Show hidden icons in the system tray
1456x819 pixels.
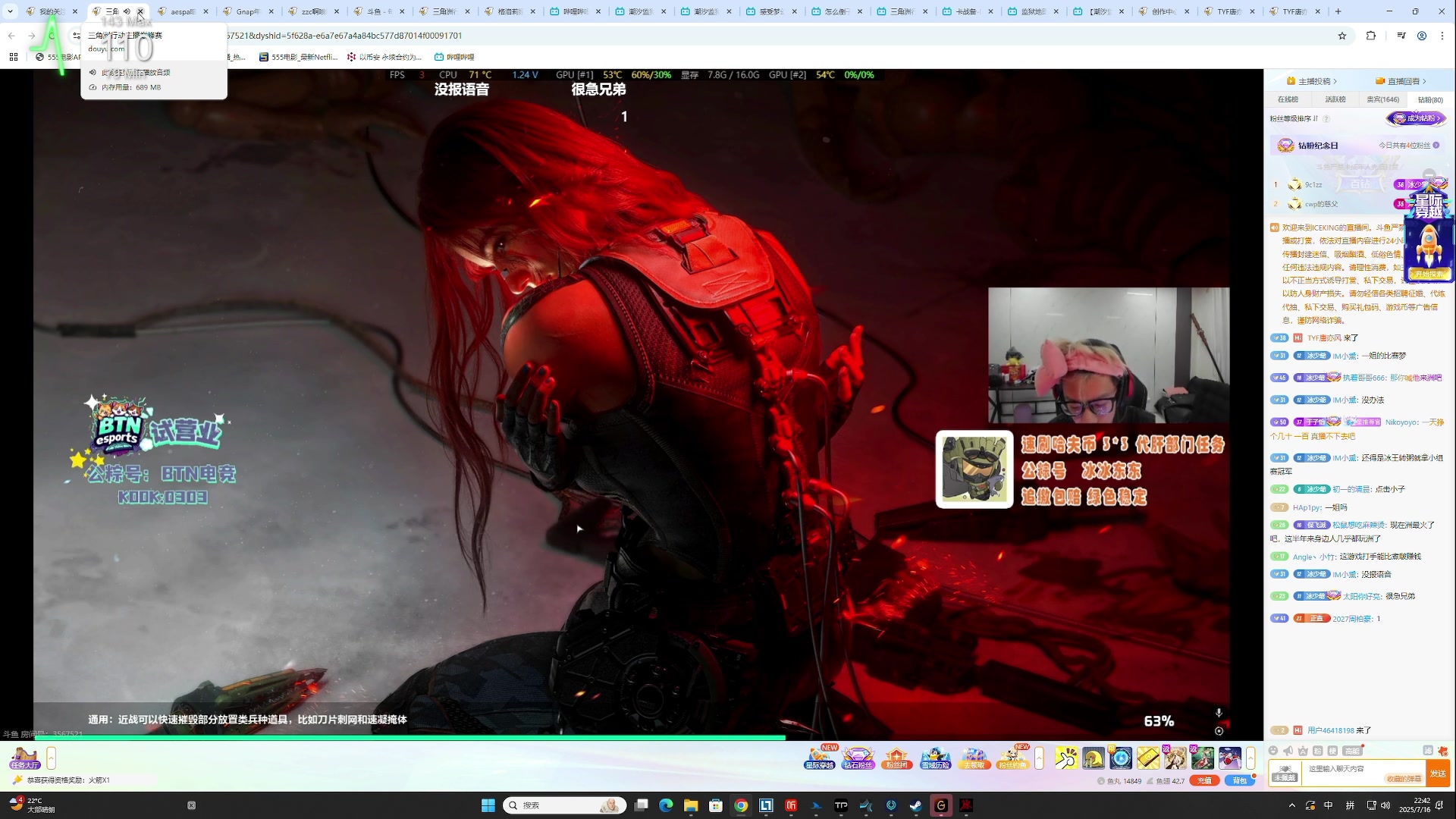1292,805
